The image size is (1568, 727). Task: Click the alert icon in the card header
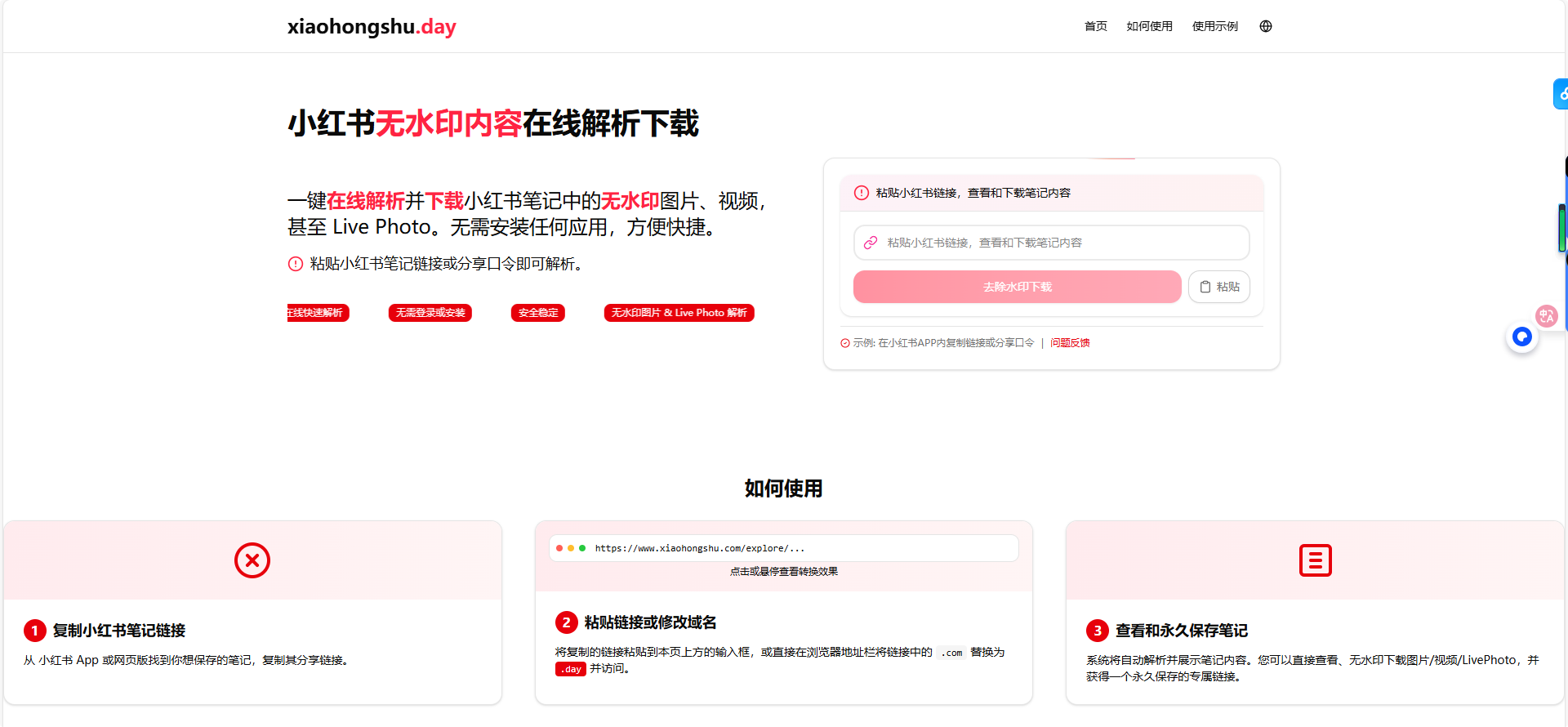[x=862, y=193]
